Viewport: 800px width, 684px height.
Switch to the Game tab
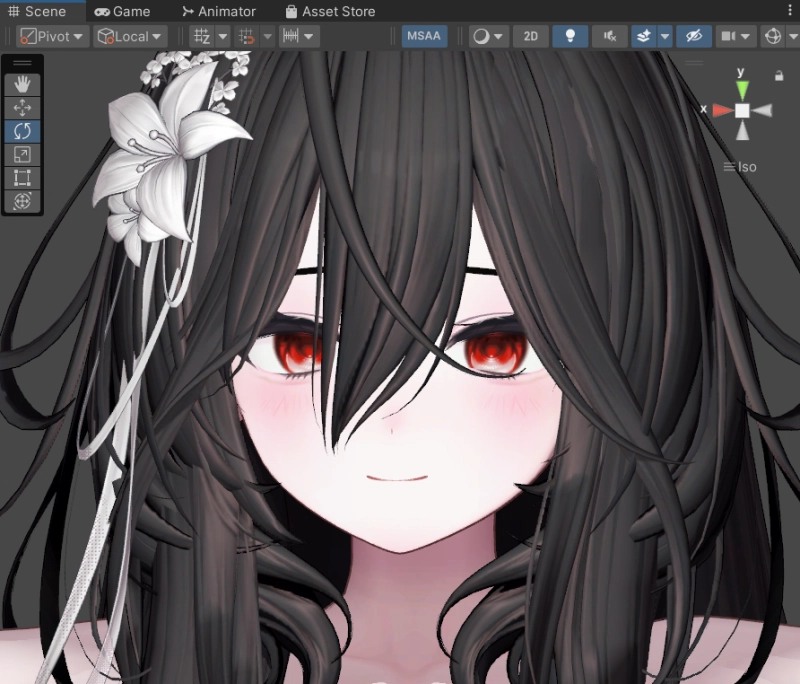click(x=122, y=11)
